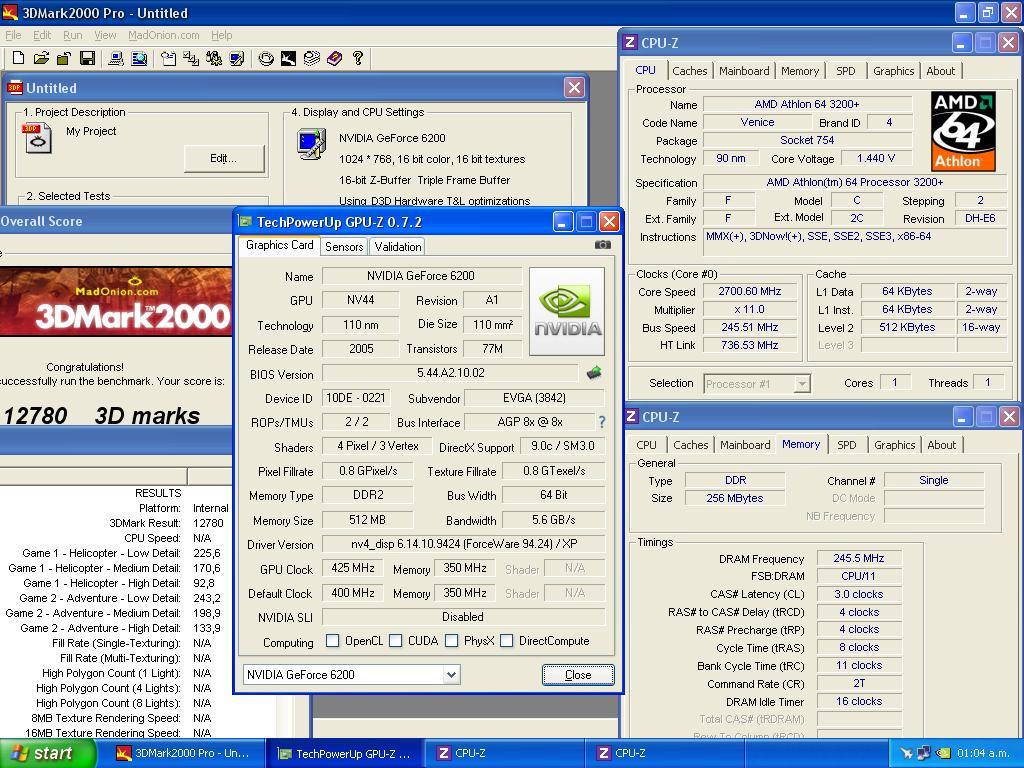Click the Device ID 10DE - 0221 field
This screenshot has width=1024, height=768.
356,398
